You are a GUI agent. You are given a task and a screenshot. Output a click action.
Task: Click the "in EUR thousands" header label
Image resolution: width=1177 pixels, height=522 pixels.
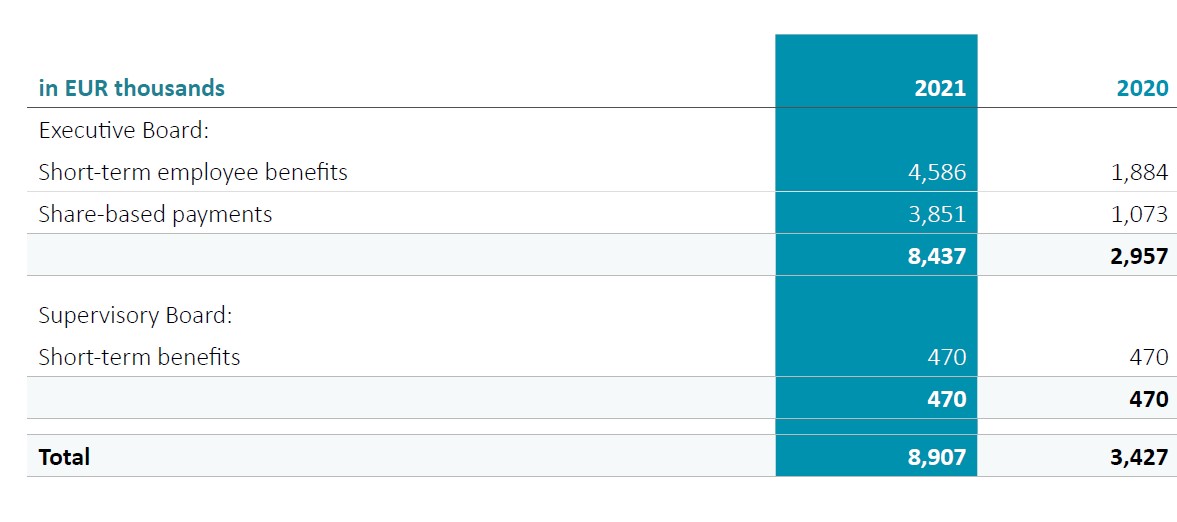click(131, 88)
